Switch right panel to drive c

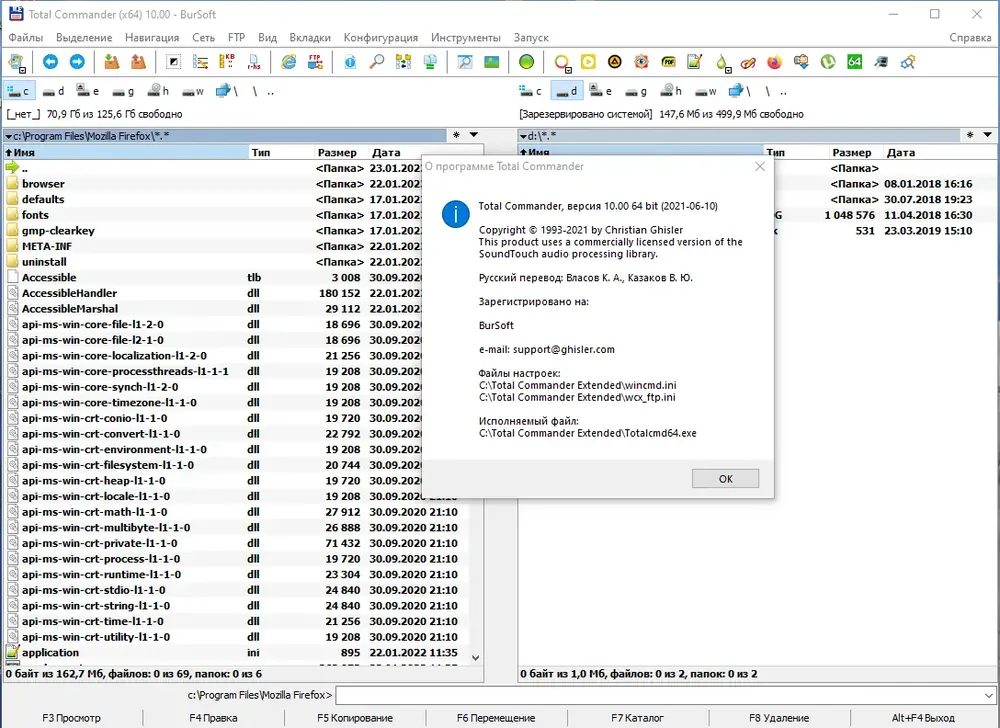coord(531,91)
